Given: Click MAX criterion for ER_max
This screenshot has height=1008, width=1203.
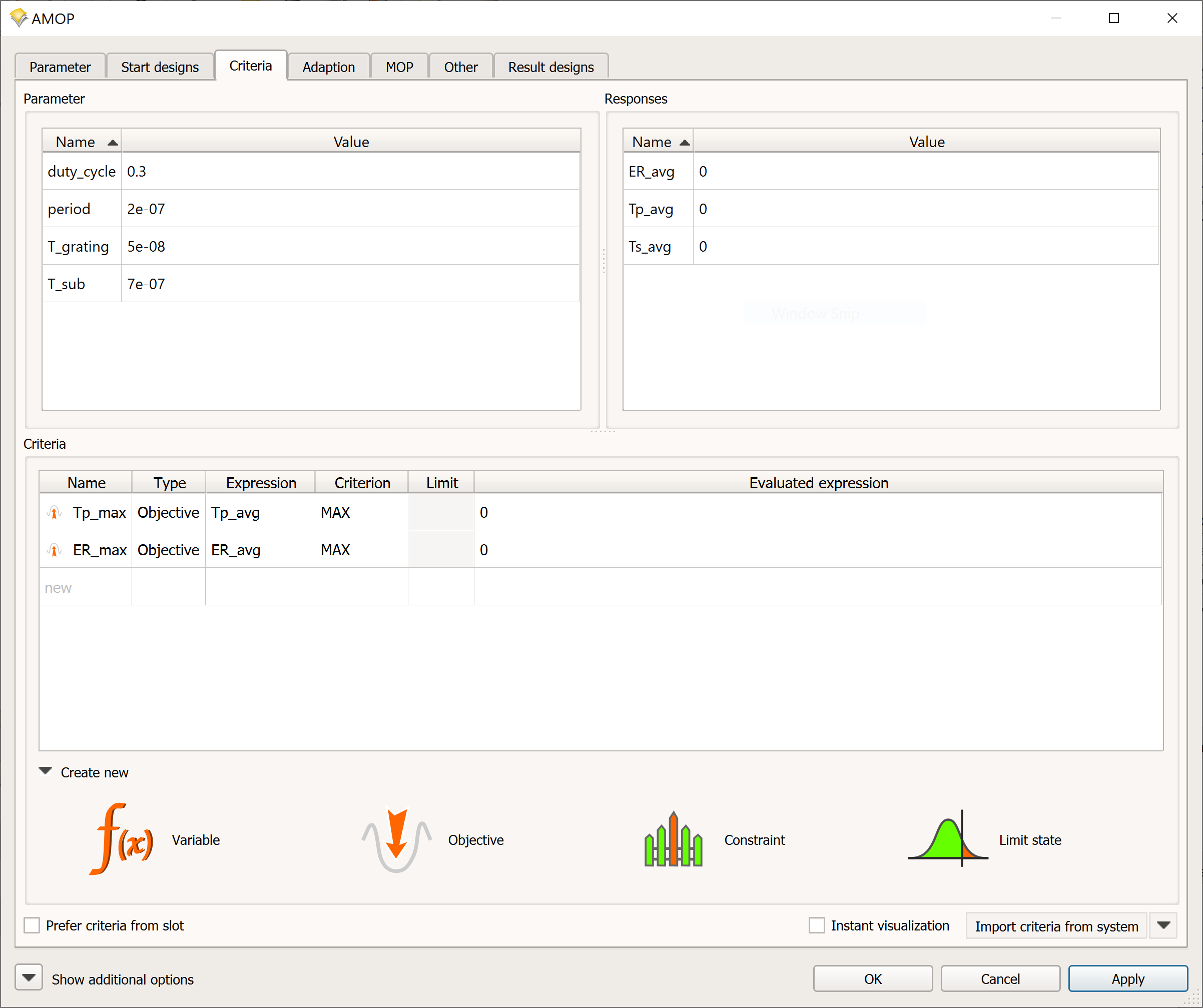Looking at the screenshot, I should pyautogui.click(x=361, y=550).
